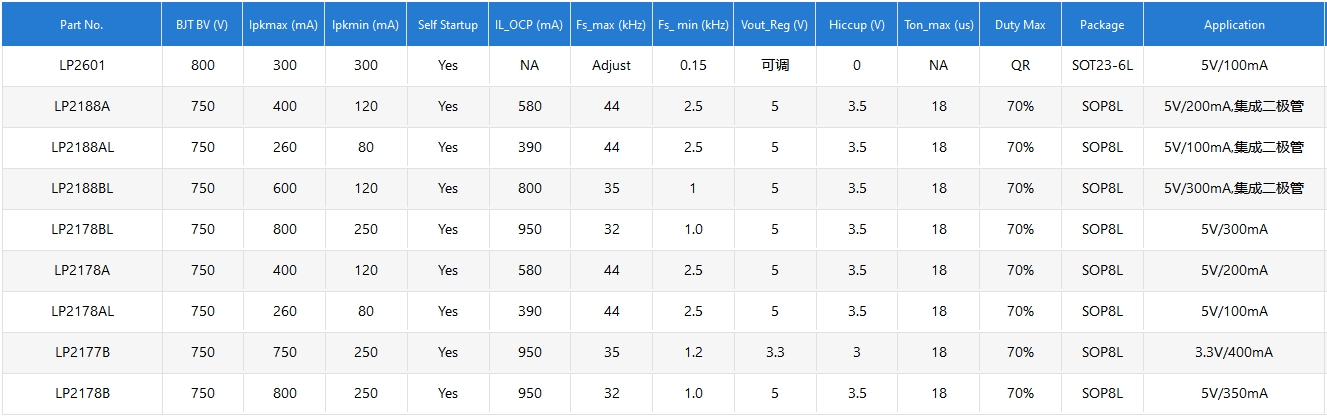
Task: Click the Hiccup (V) column header
Action: (856, 25)
